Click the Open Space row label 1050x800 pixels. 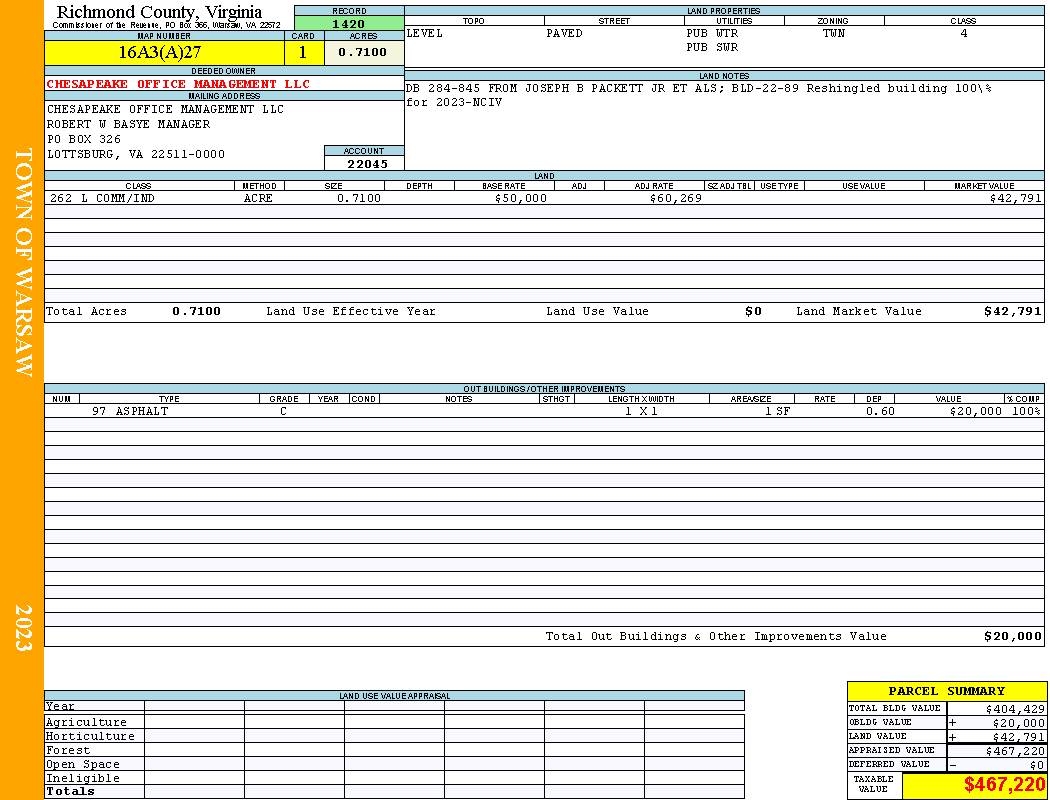(82, 764)
